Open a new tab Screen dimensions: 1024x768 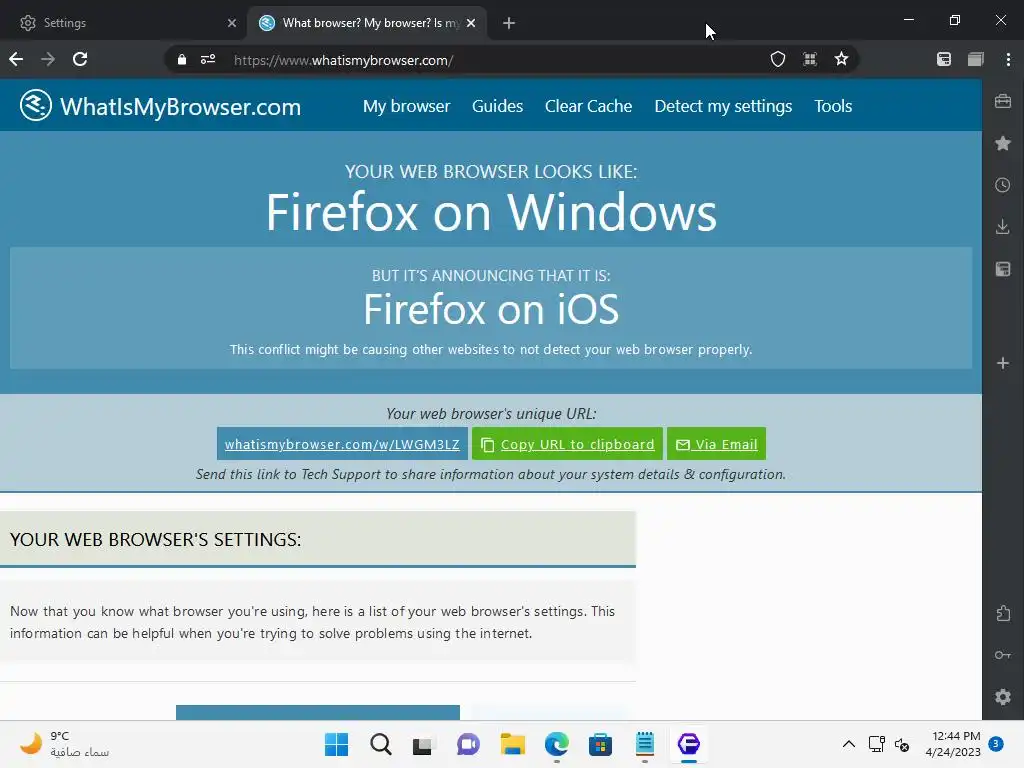pos(509,23)
